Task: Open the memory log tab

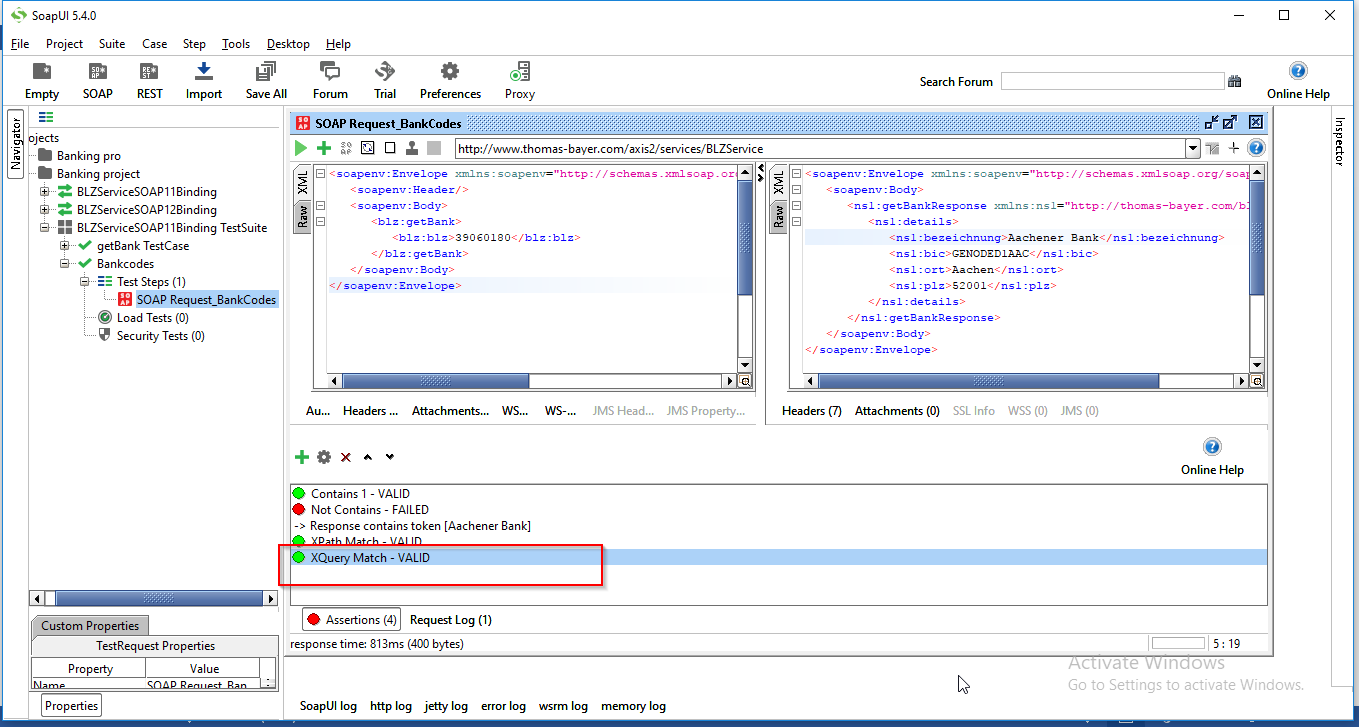Action: coord(633,706)
